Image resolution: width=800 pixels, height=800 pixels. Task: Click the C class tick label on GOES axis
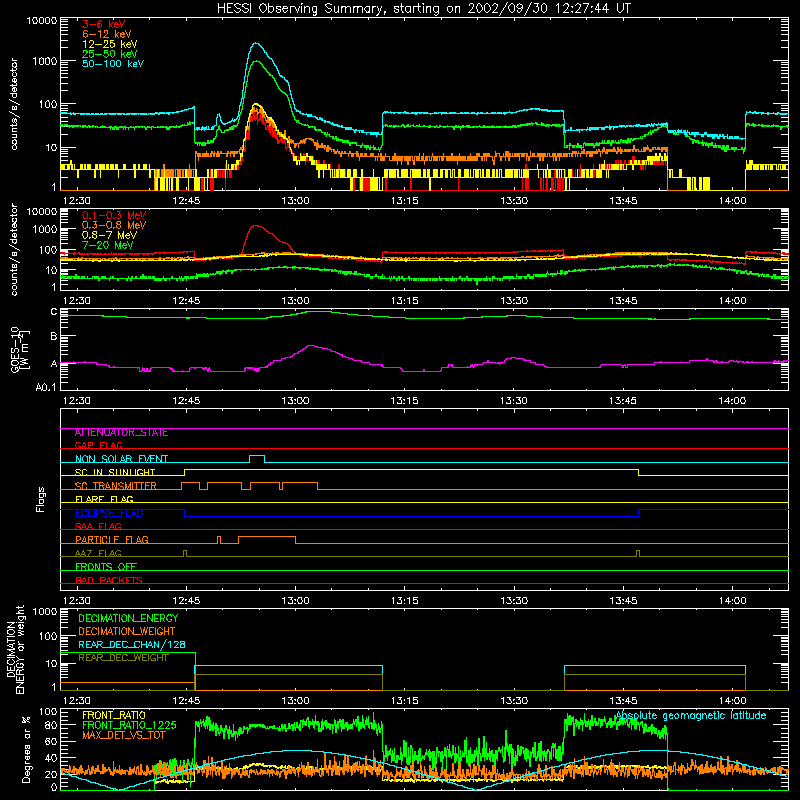[54, 312]
